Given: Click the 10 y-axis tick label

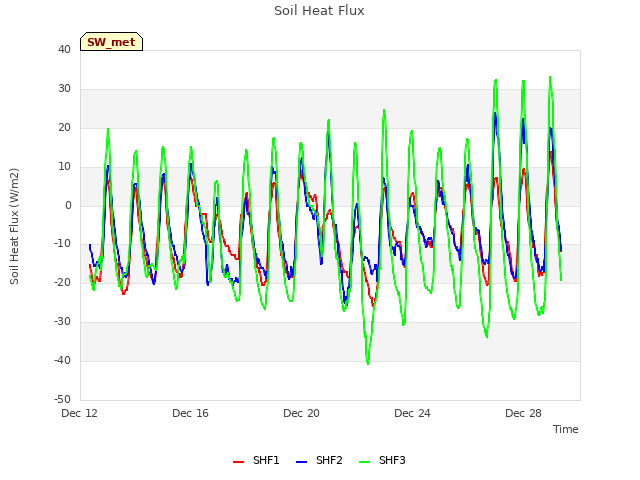Looking at the screenshot, I should [x=64, y=167].
